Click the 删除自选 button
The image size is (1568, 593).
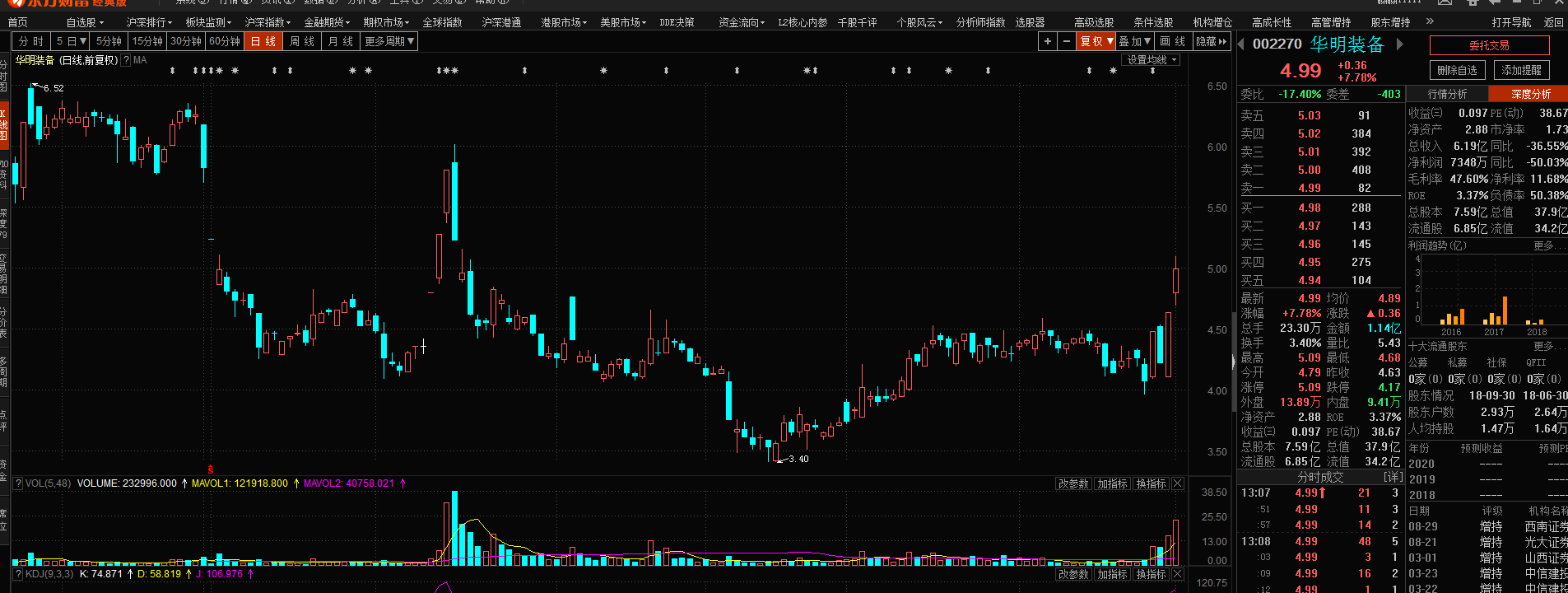click(1458, 70)
